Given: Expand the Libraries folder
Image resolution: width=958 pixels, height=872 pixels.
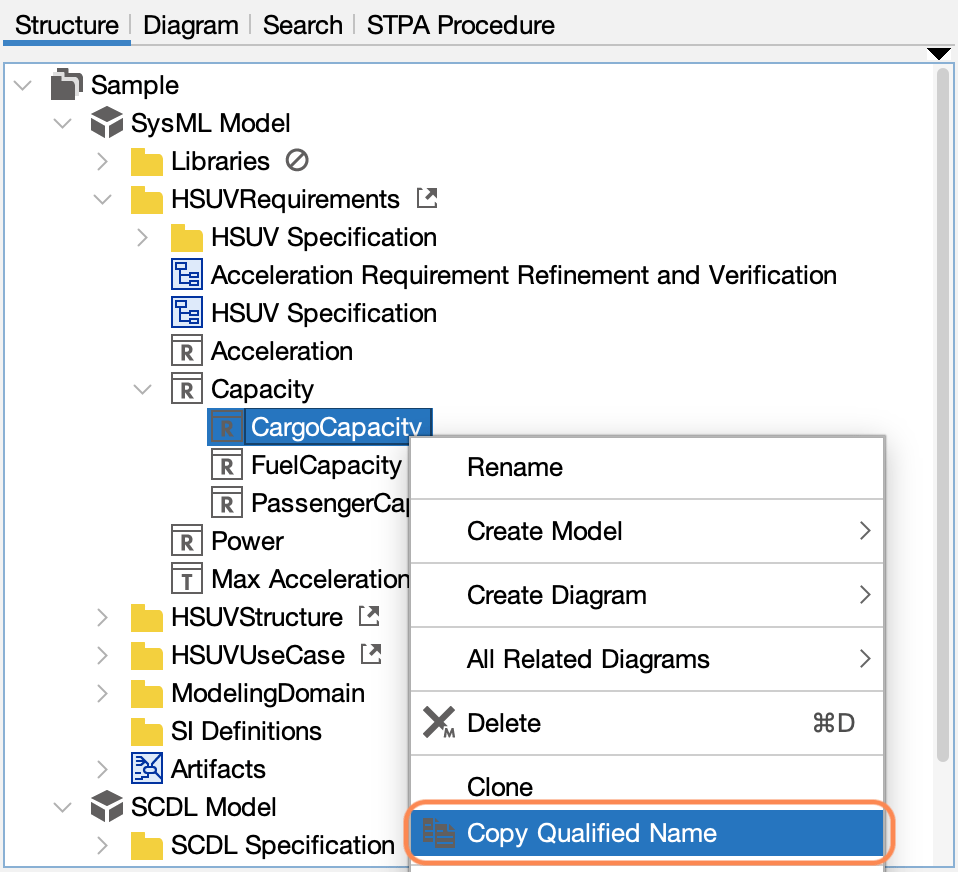Looking at the screenshot, I should click(x=102, y=162).
